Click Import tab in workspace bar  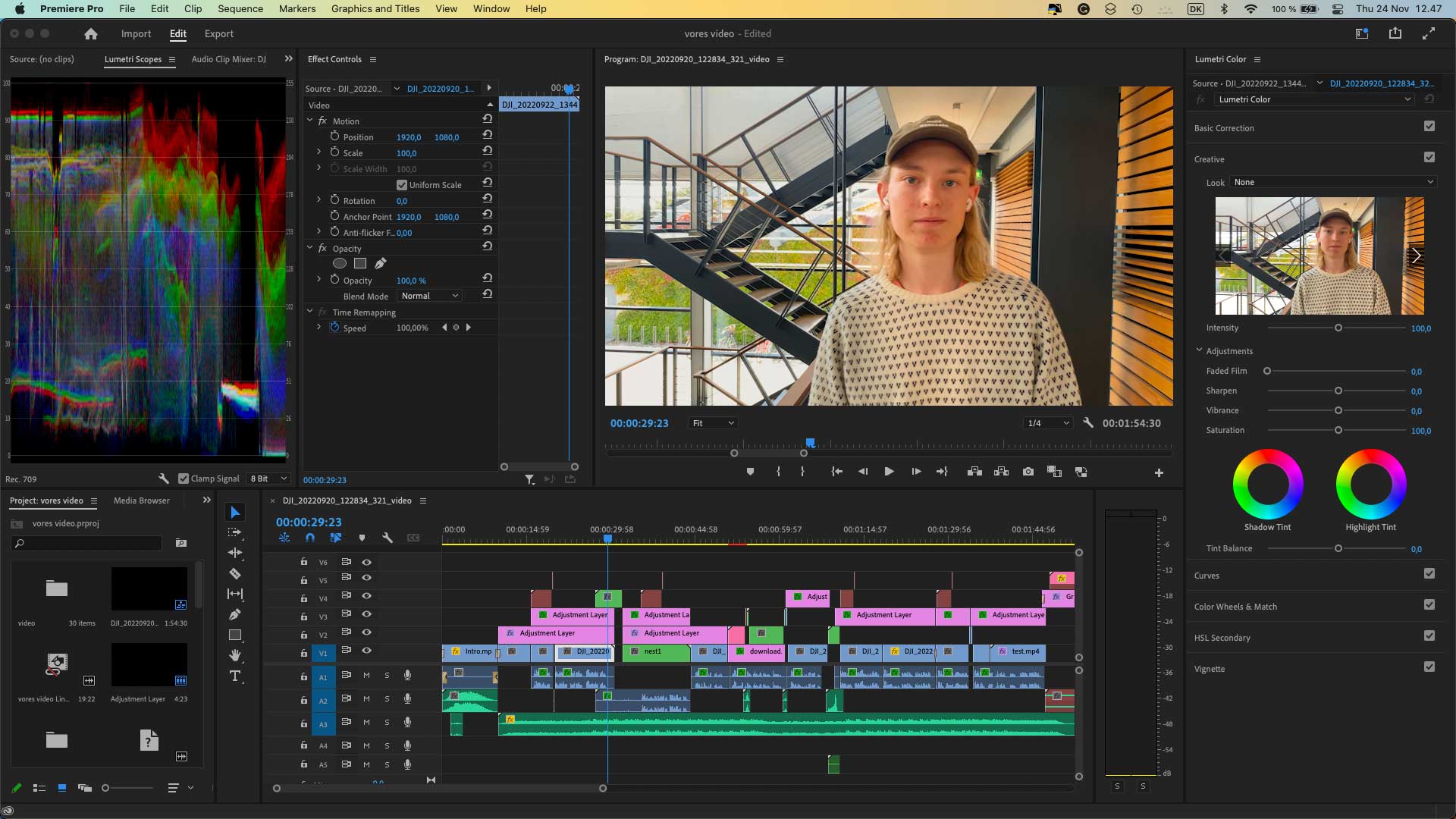coord(134,33)
